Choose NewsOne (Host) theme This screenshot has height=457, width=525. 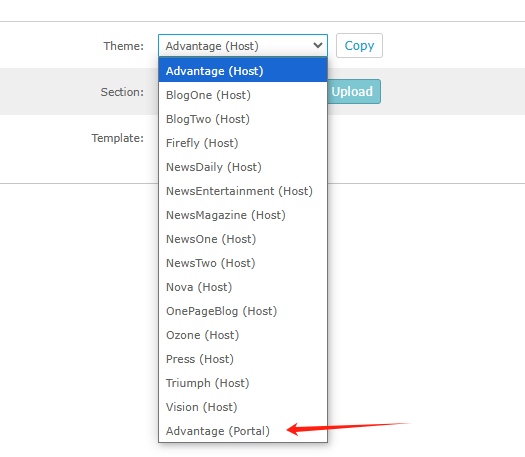coord(243,239)
